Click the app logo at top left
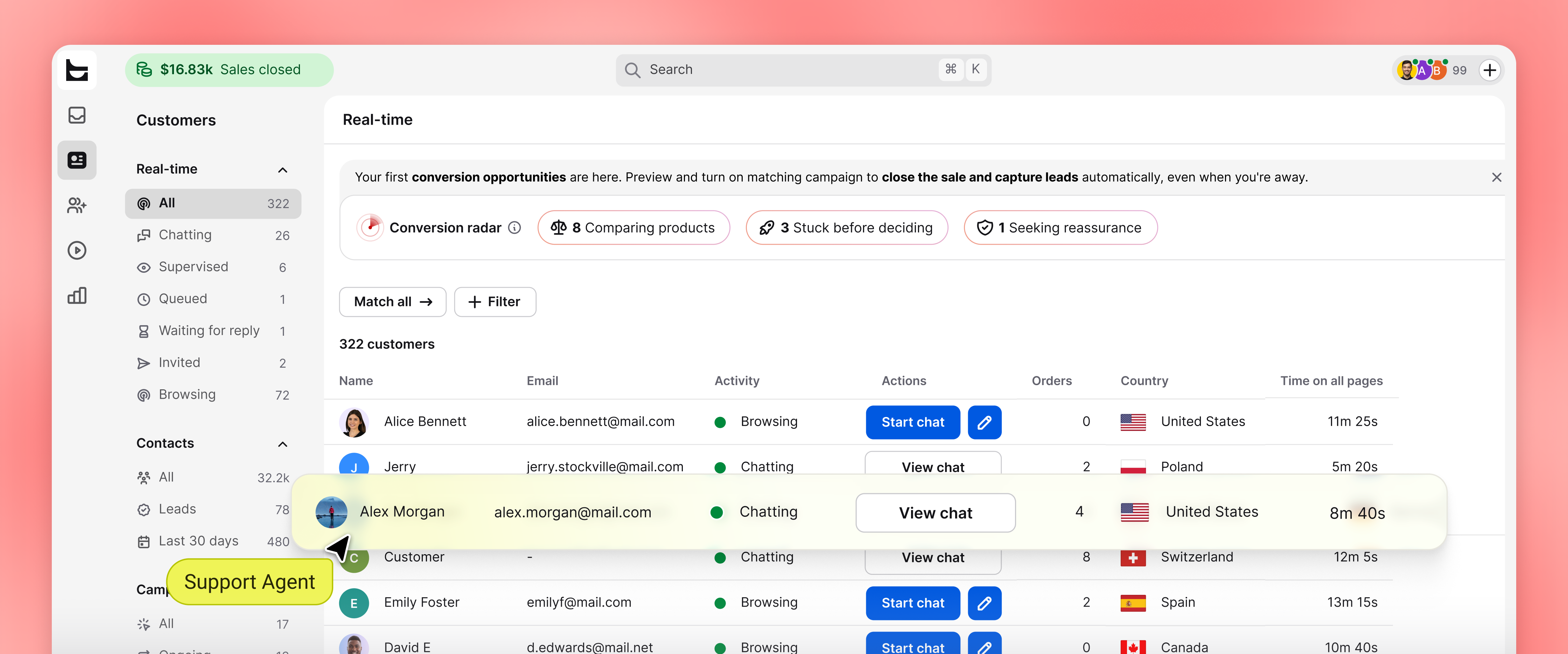Viewport: 1568px width, 654px height. click(77, 70)
